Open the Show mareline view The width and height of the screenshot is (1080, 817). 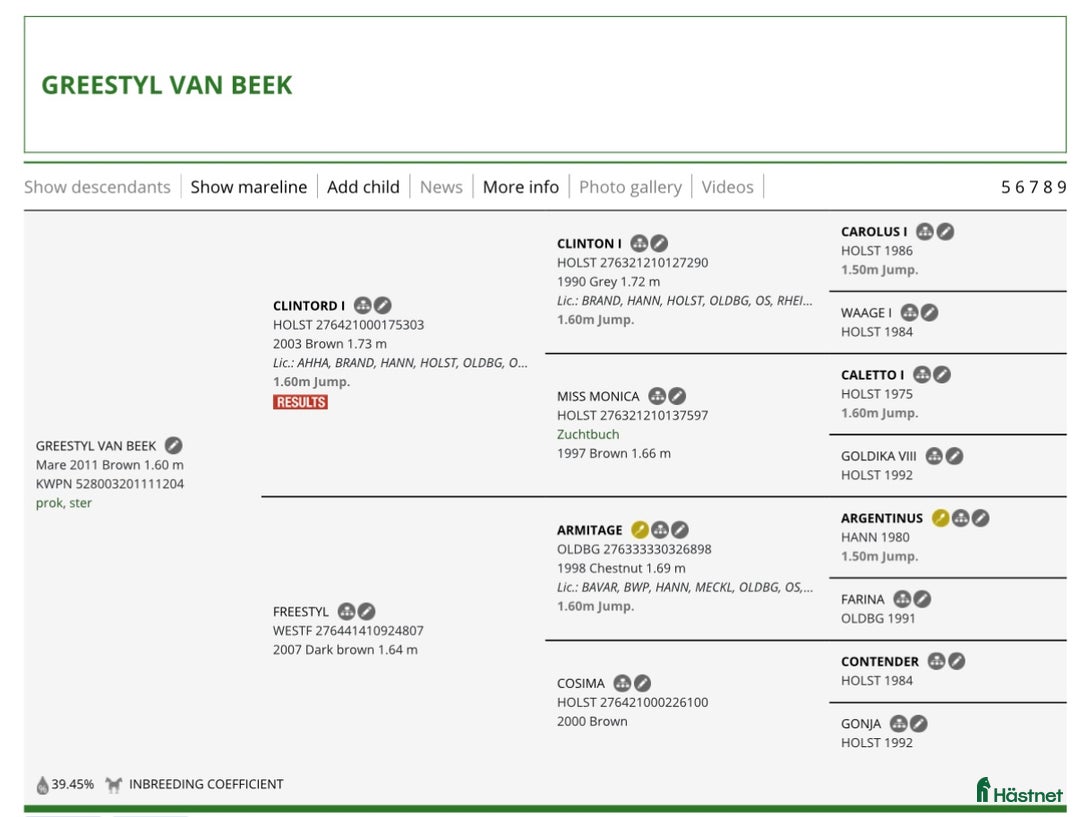tap(249, 187)
